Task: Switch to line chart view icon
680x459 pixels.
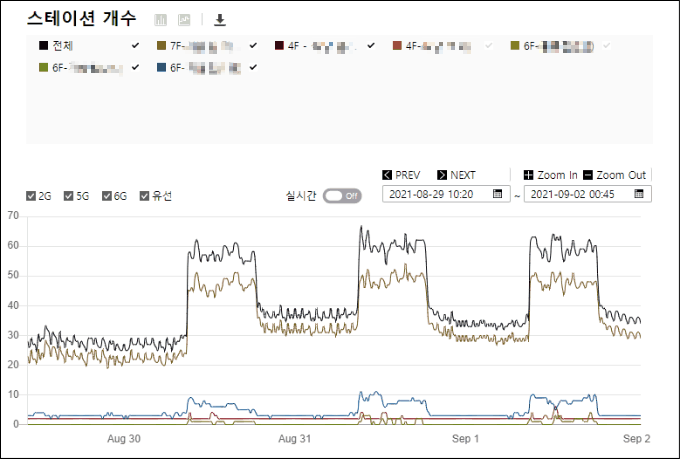Action: (184, 20)
